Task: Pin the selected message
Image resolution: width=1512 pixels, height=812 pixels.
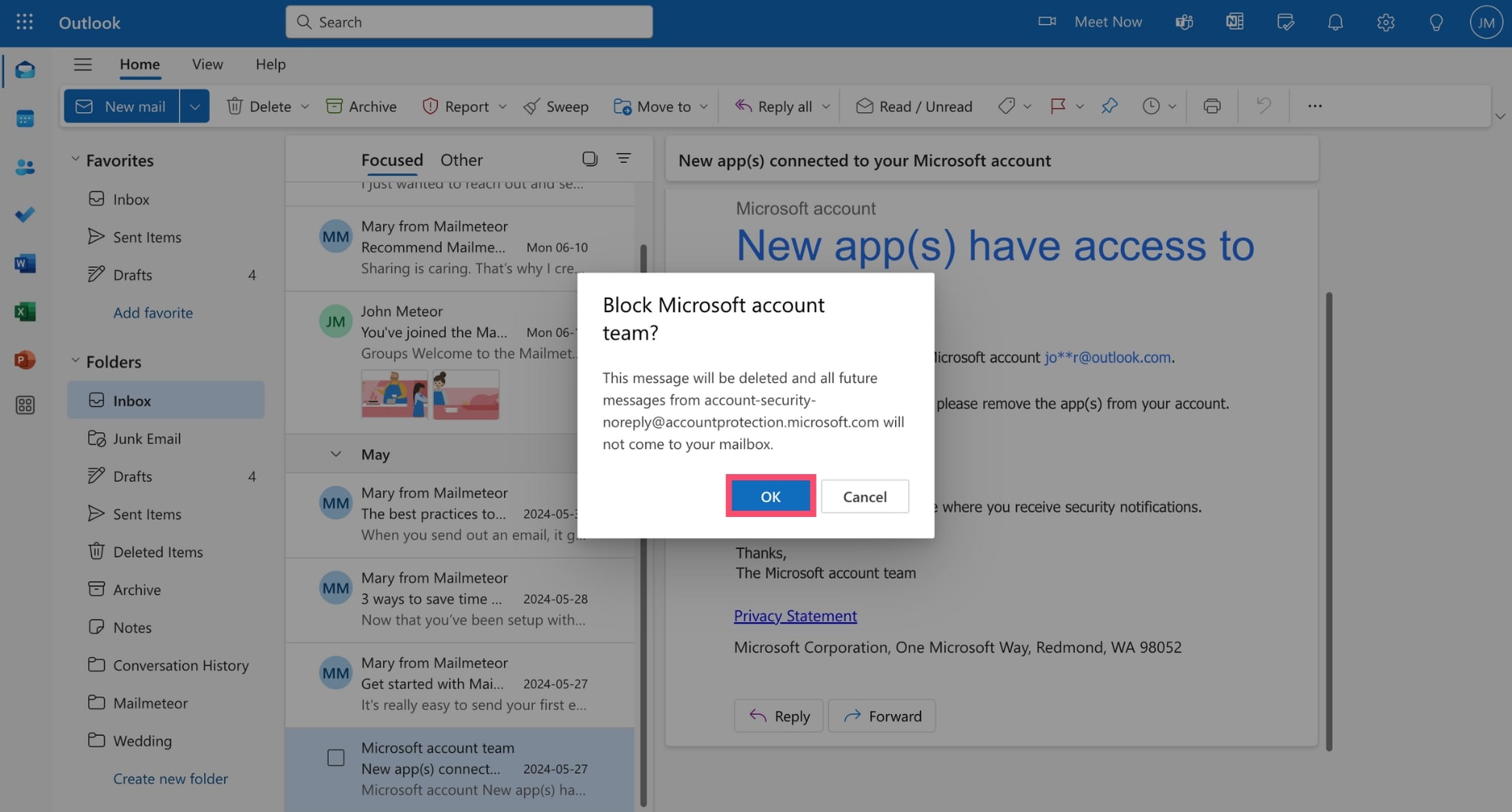Action: [x=1109, y=106]
